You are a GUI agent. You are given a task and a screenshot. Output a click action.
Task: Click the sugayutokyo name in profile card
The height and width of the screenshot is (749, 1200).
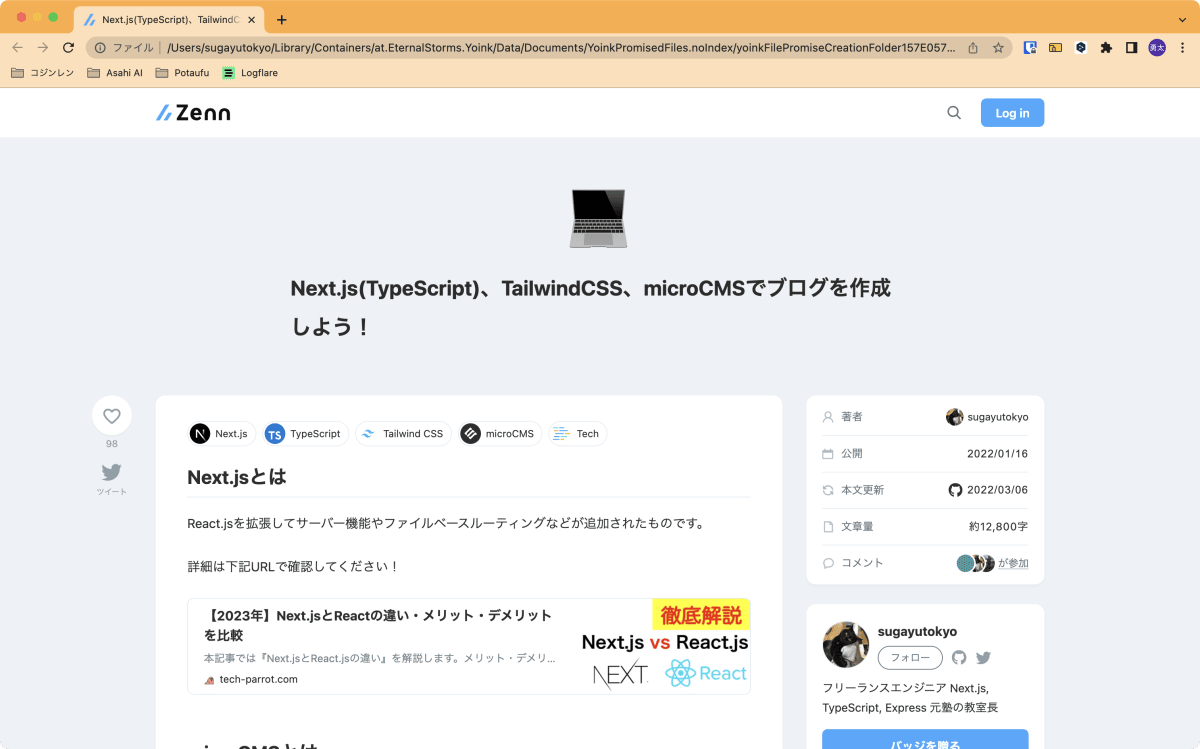917,631
